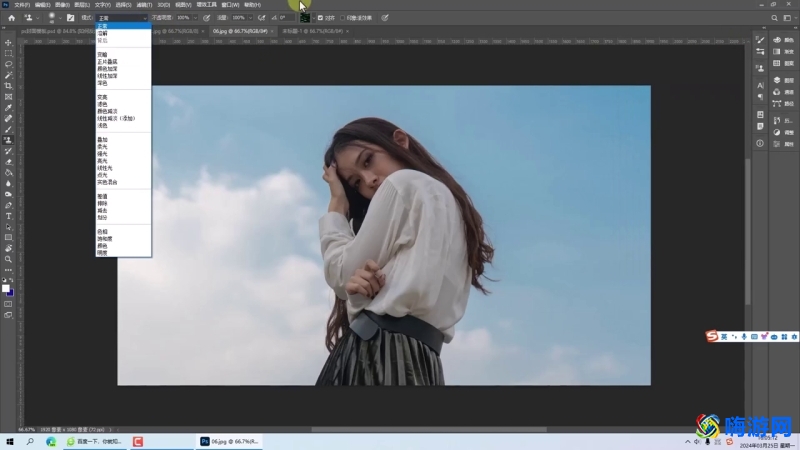Swap foreground and background colors
The image size is (800, 450).
(11, 280)
